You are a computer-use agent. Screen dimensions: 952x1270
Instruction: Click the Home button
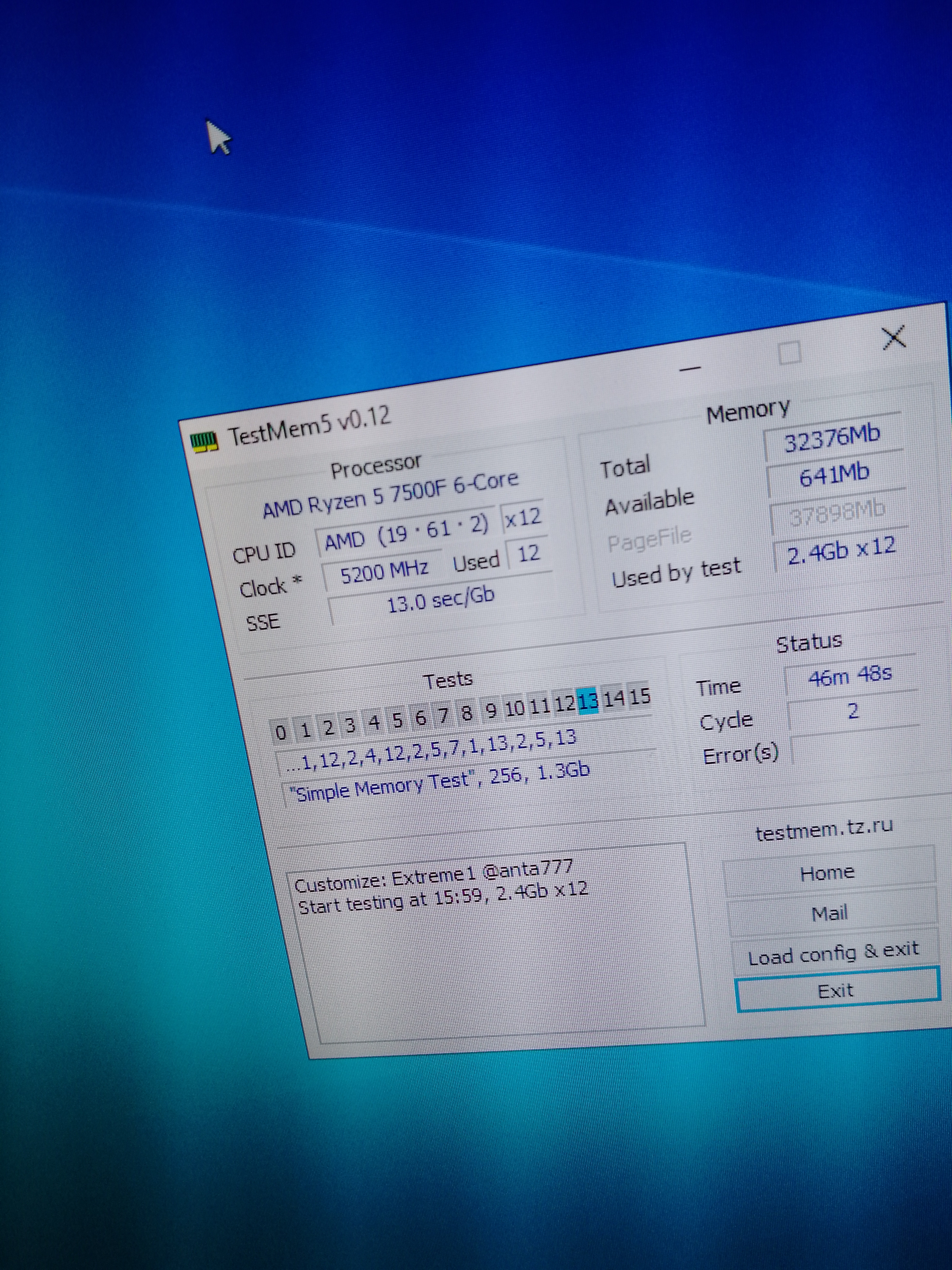click(828, 873)
